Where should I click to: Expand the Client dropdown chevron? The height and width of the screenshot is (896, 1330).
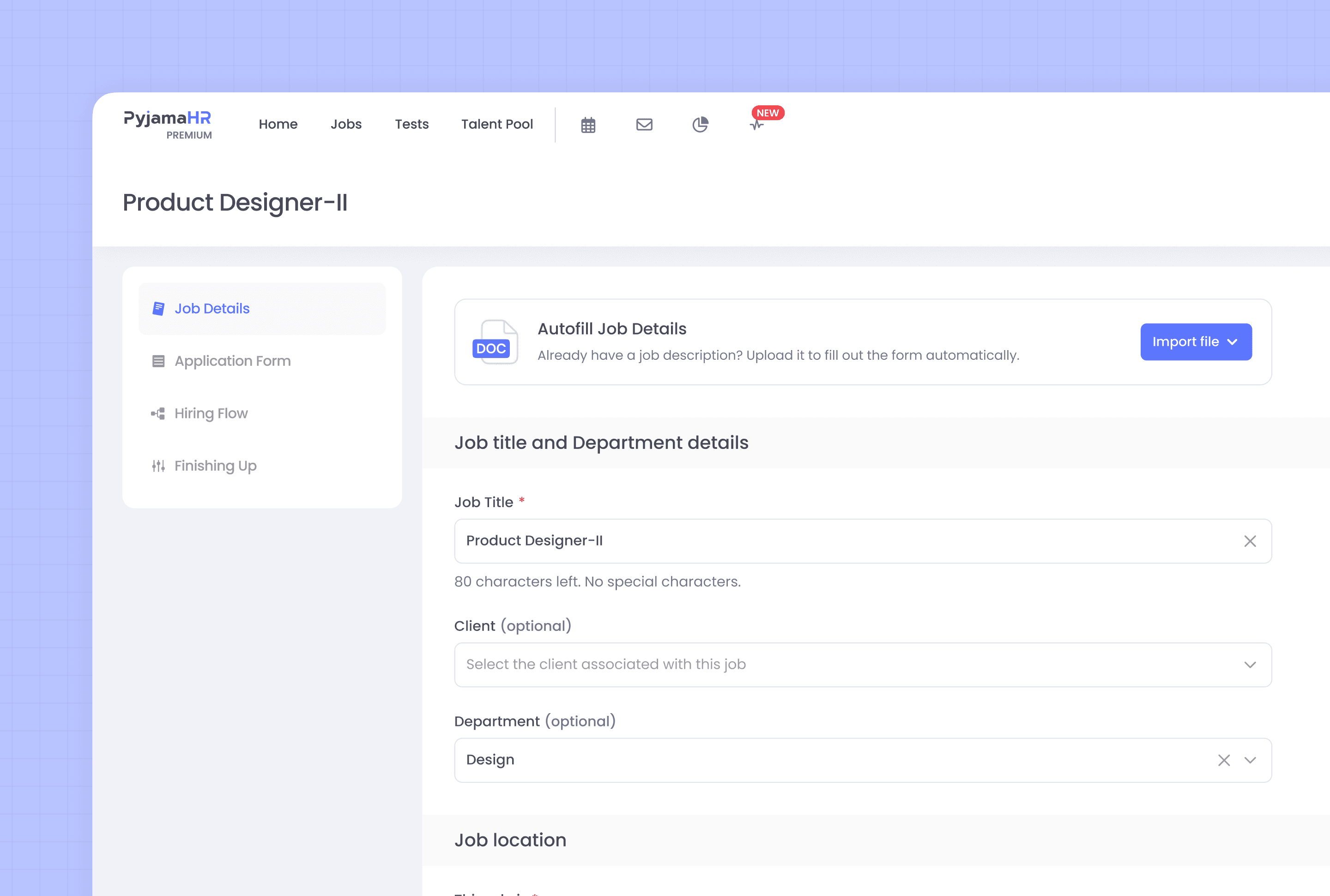point(1250,665)
